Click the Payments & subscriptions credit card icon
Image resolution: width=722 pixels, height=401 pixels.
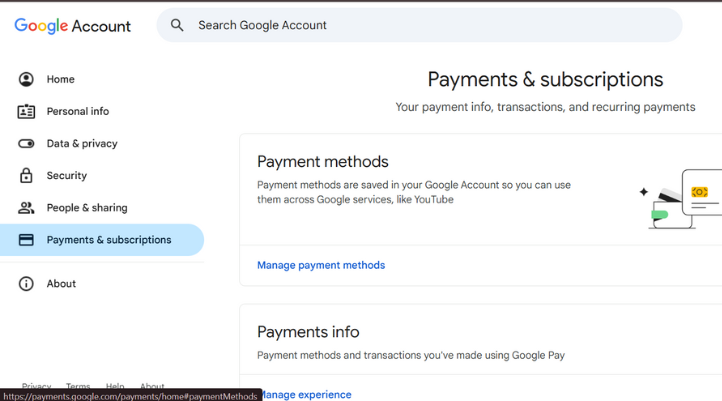tap(26, 240)
